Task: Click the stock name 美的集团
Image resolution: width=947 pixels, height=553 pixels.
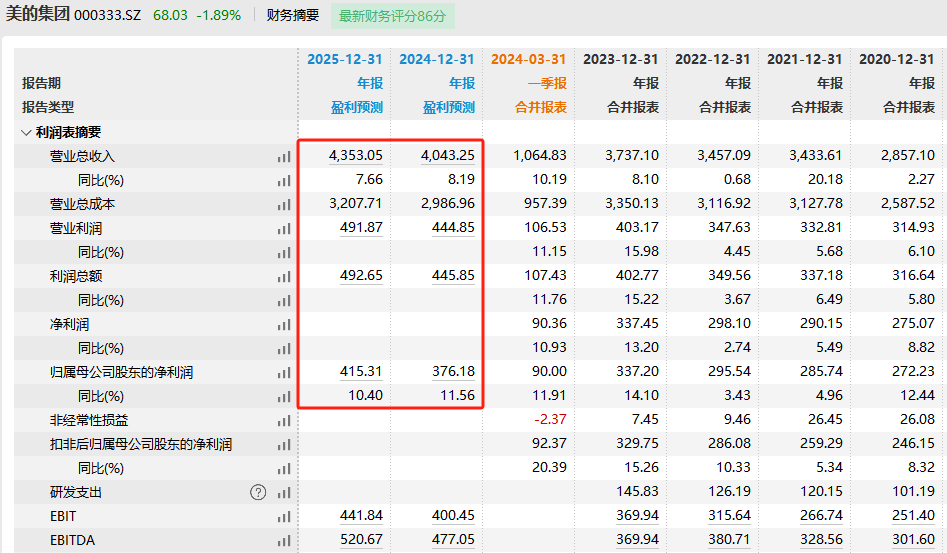Action: tap(37, 14)
